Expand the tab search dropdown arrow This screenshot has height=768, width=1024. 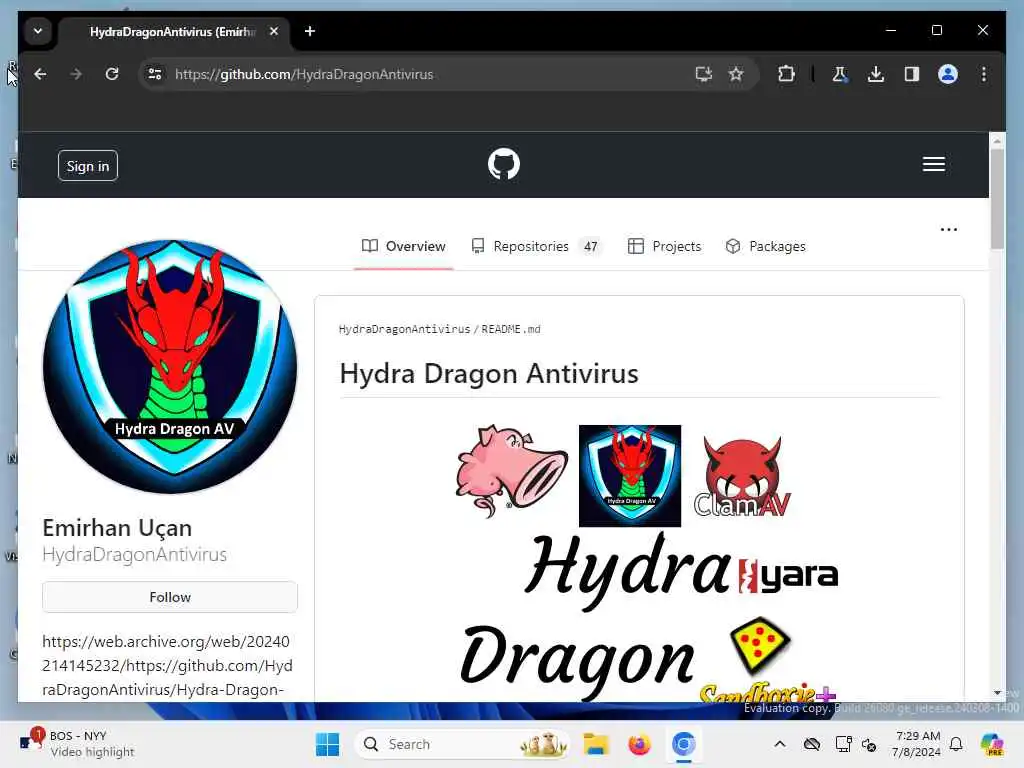point(38,31)
